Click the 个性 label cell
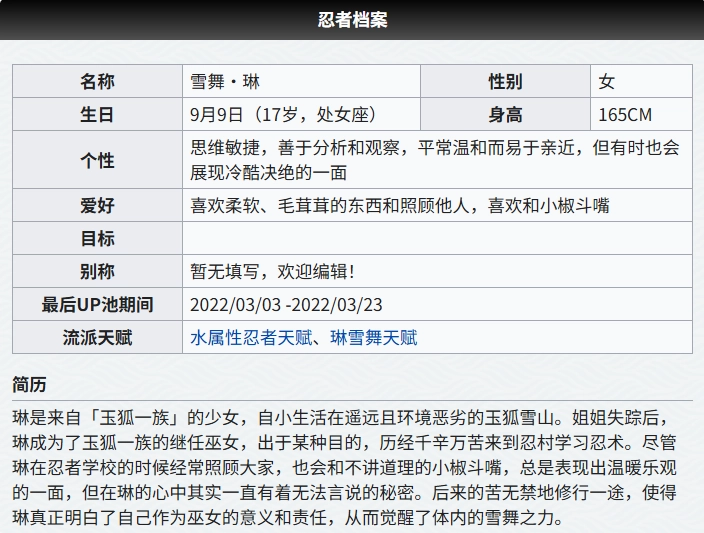 98,160
